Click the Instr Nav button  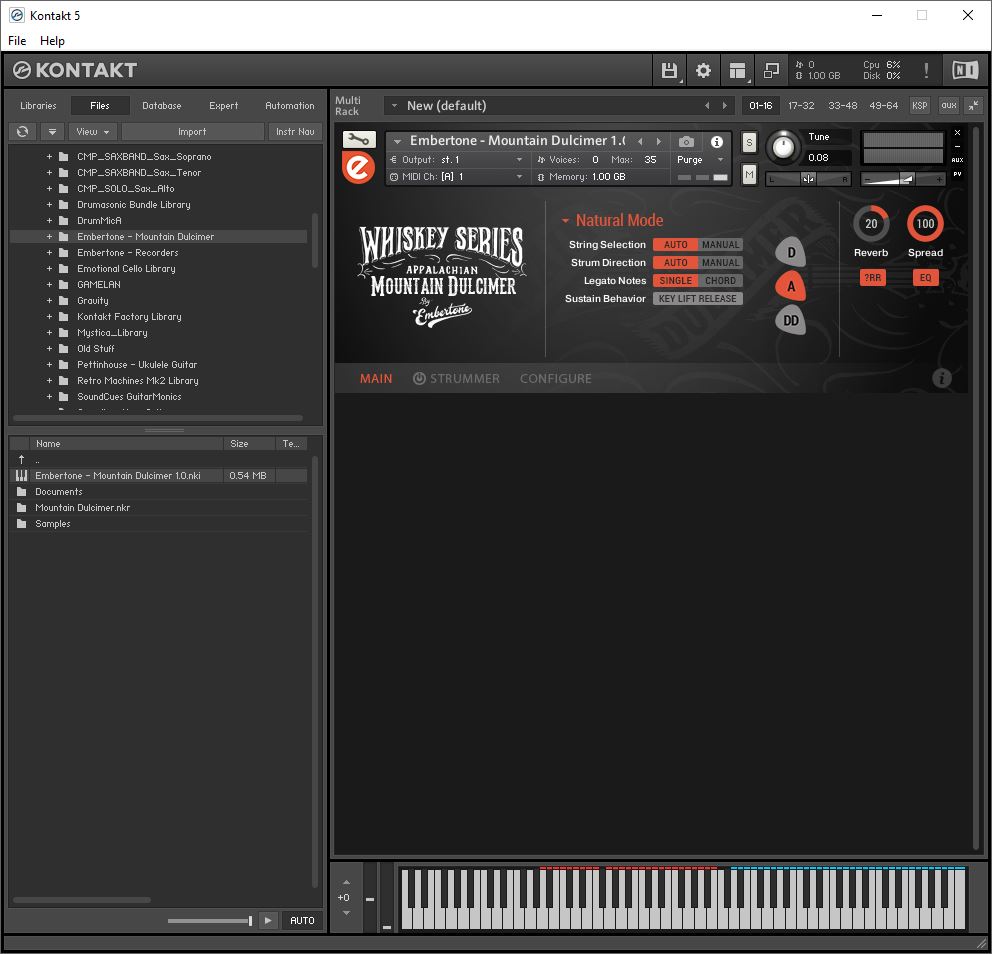coord(295,132)
